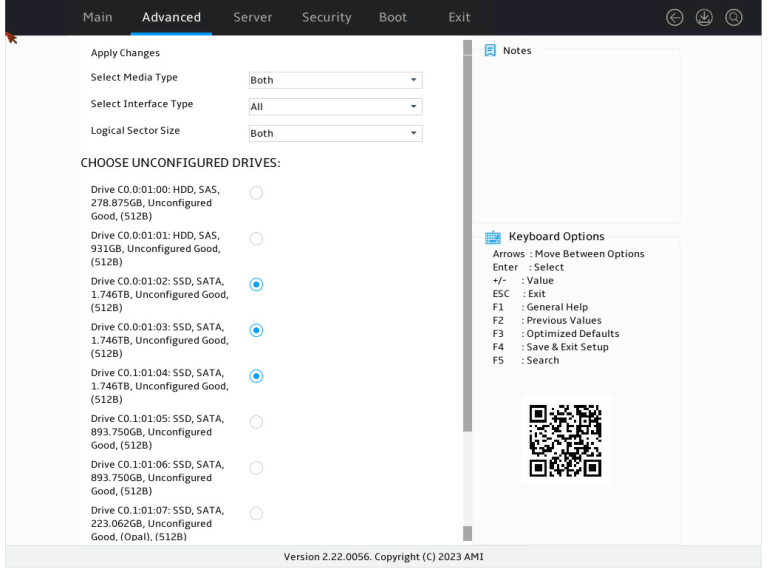Click the Keyboard Options keyboard icon
Screen dimensions: 769x569
(492, 237)
